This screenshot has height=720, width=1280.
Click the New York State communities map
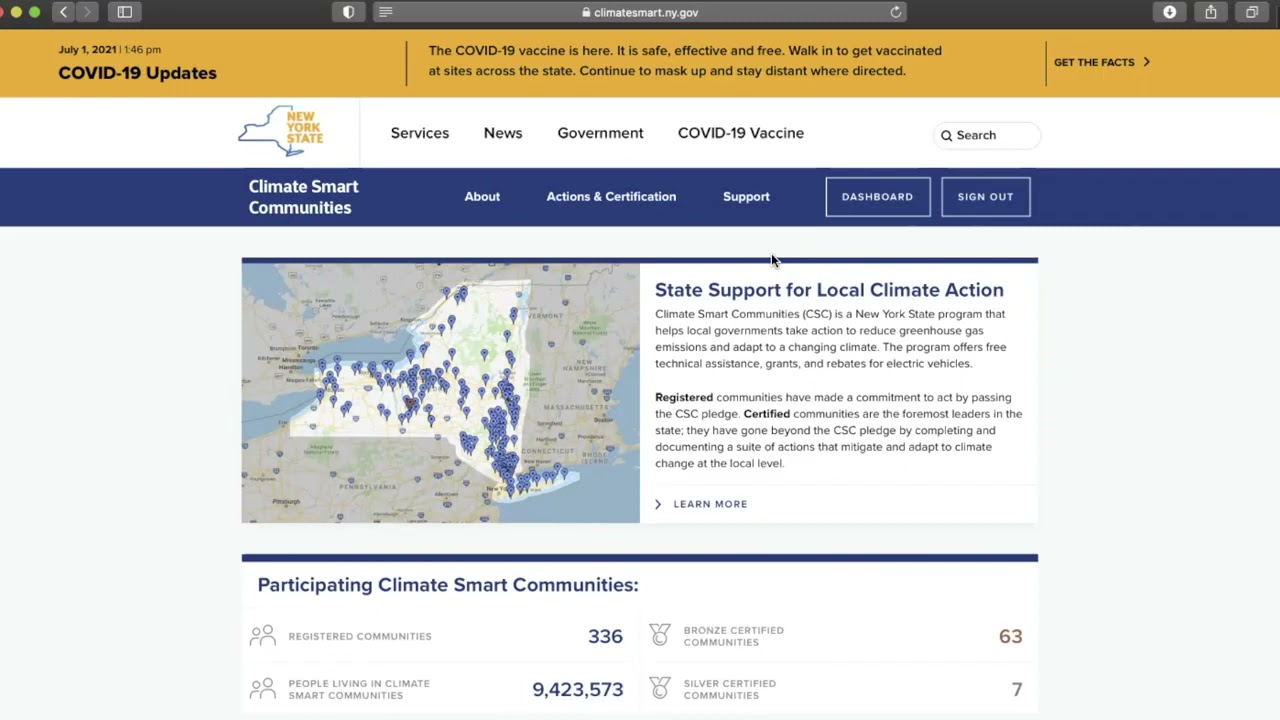pyautogui.click(x=441, y=393)
